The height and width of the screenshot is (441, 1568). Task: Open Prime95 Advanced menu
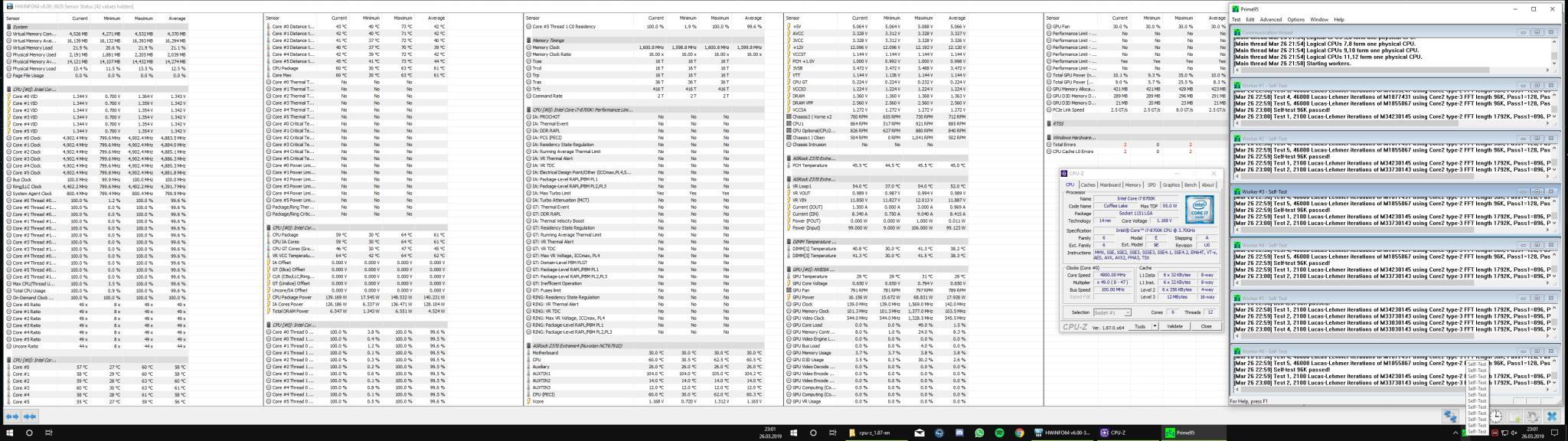(1271, 19)
